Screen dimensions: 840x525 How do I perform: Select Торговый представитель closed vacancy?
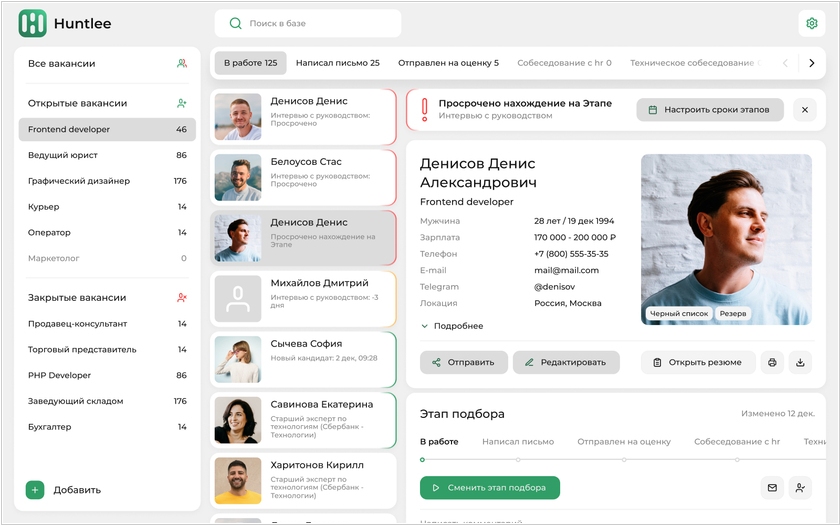click(x=107, y=349)
